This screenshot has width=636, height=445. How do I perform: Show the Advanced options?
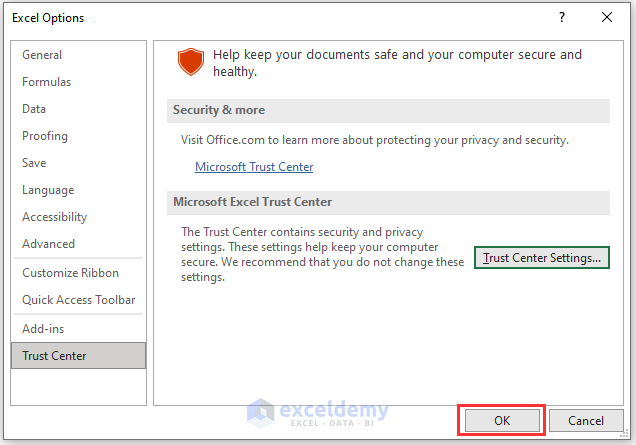coord(49,244)
